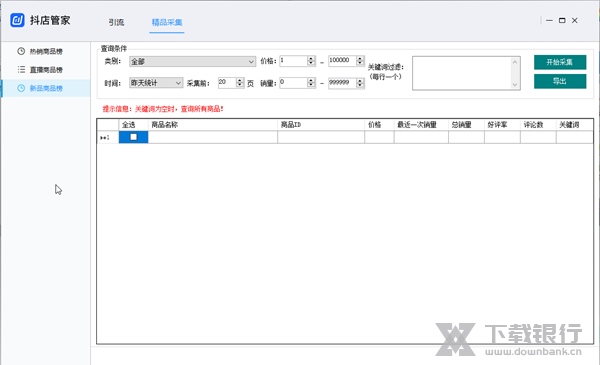The image size is (600, 365).
Task: Click the maximum 销量 spinner arrows
Action: tap(360, 82)
